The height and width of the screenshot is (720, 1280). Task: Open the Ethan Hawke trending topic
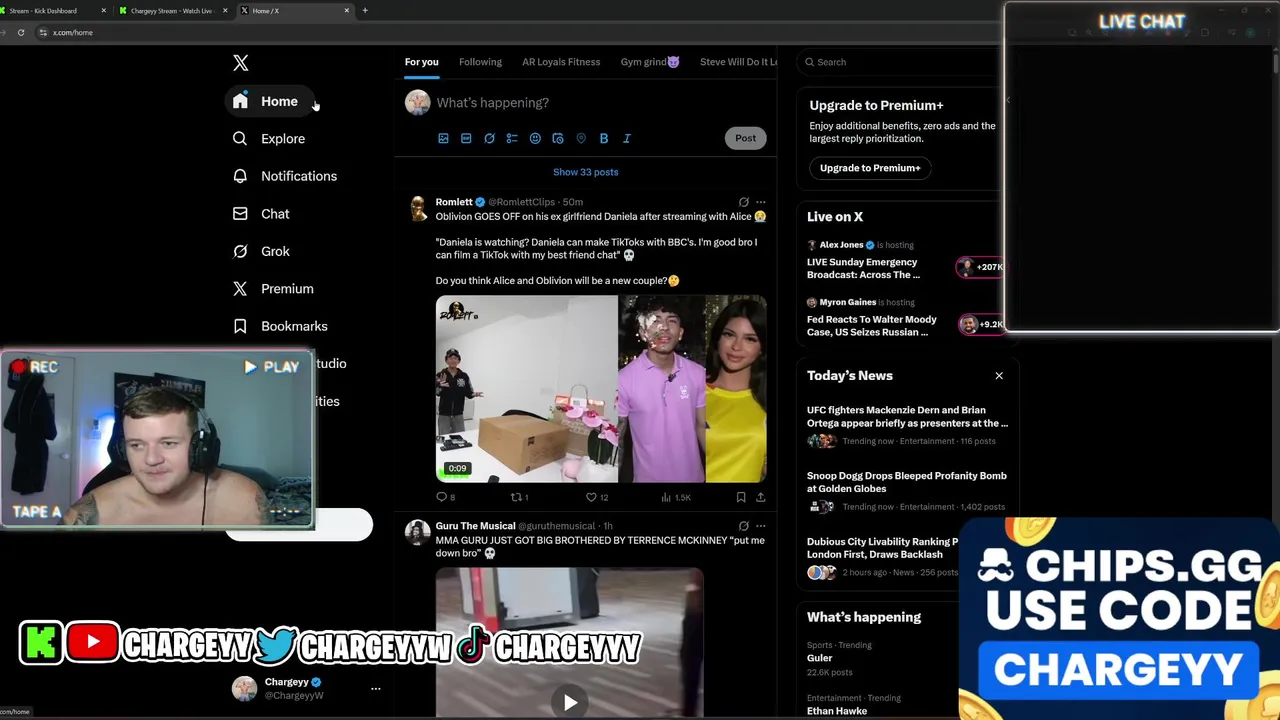tap(837, 711)
